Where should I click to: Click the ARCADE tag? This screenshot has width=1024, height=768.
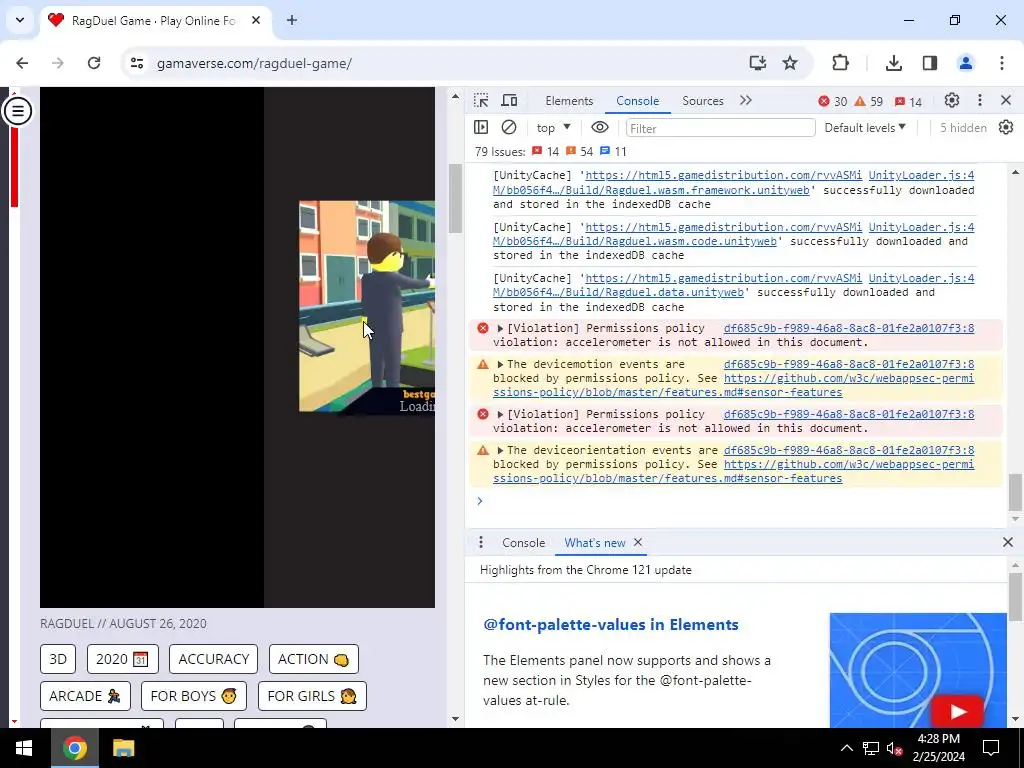(x=85, y=696)
